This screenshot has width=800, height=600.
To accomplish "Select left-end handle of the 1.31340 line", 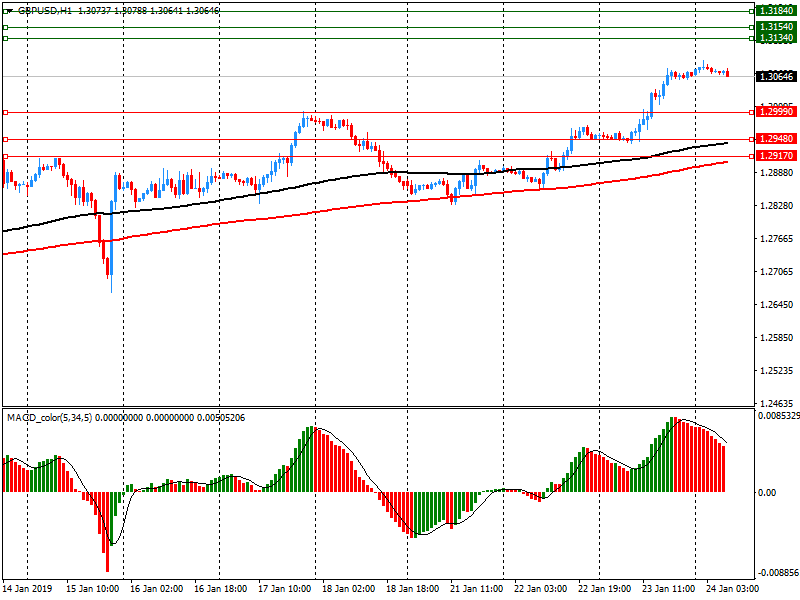I will pos(6,38).
